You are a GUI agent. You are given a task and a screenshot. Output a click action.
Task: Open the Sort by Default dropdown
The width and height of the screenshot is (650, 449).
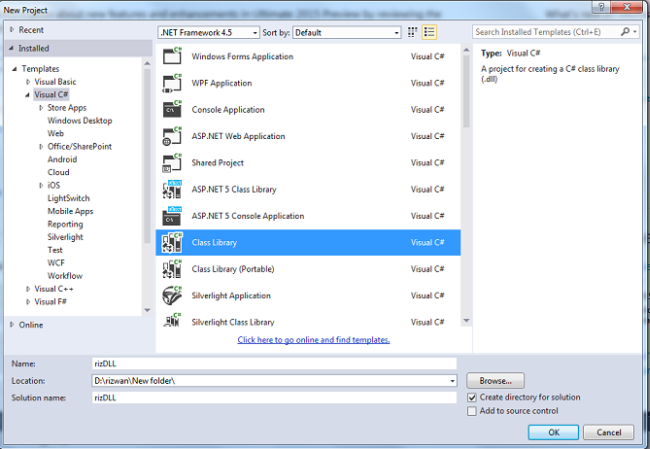click(347, 32)
